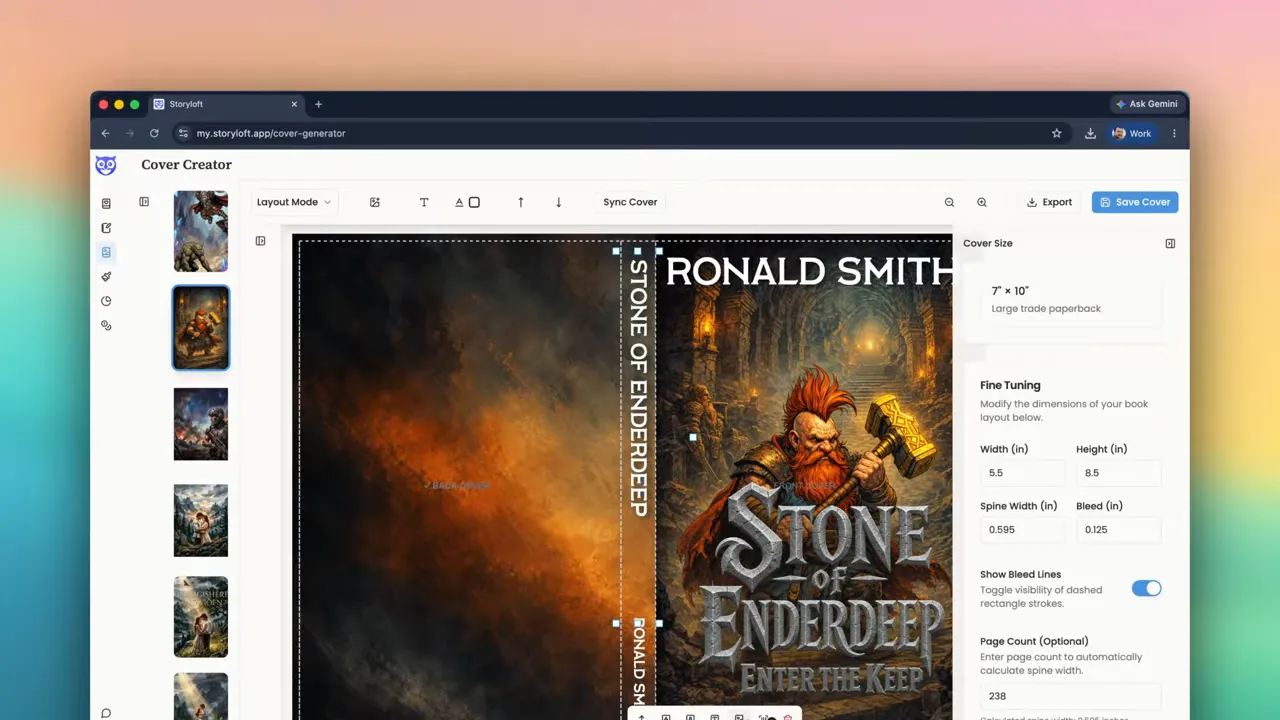Select the highlighted dwarf with hammer thumbnail

pyautogui.click(x=201, y=328)
